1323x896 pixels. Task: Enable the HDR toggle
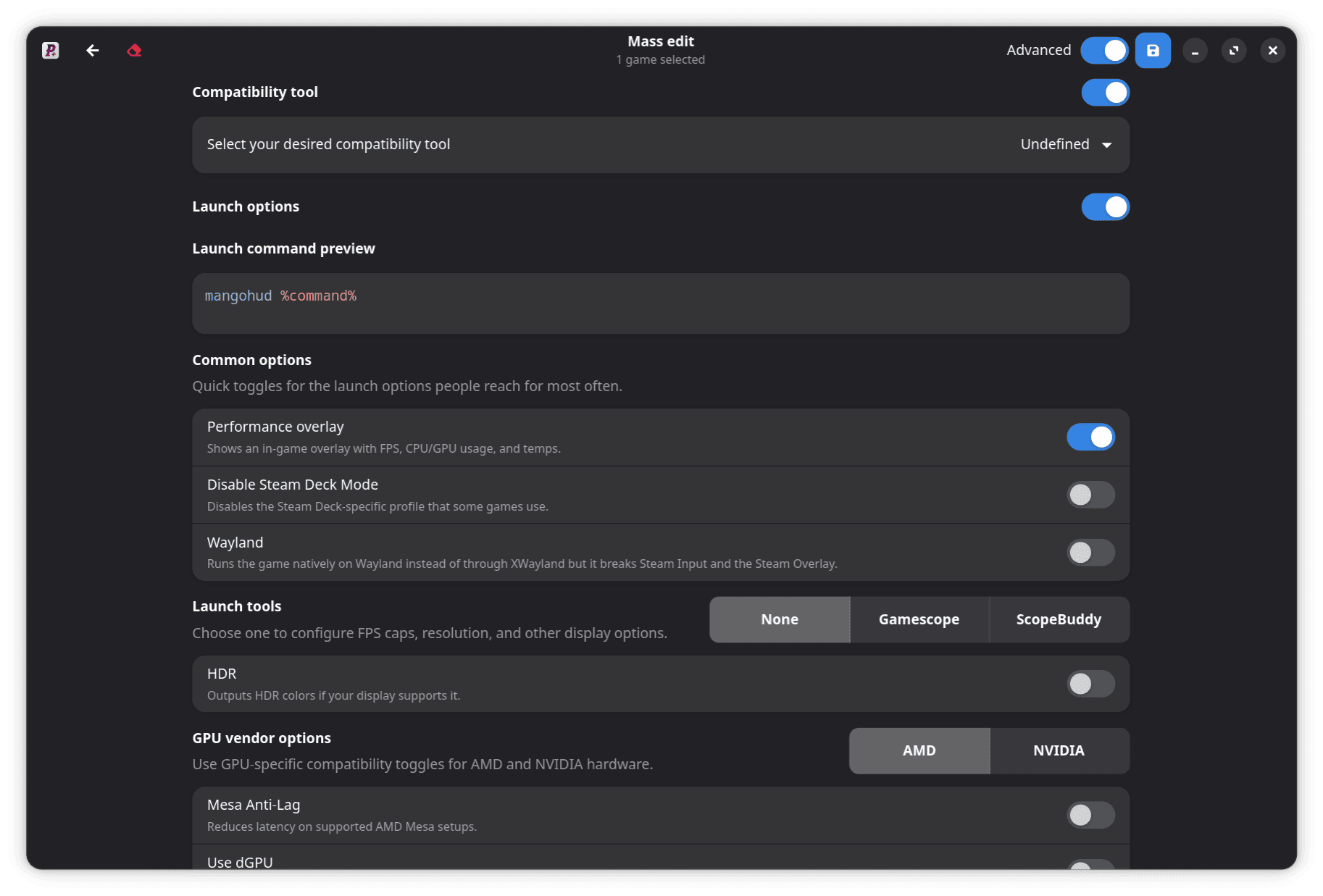click(1090, 684)
